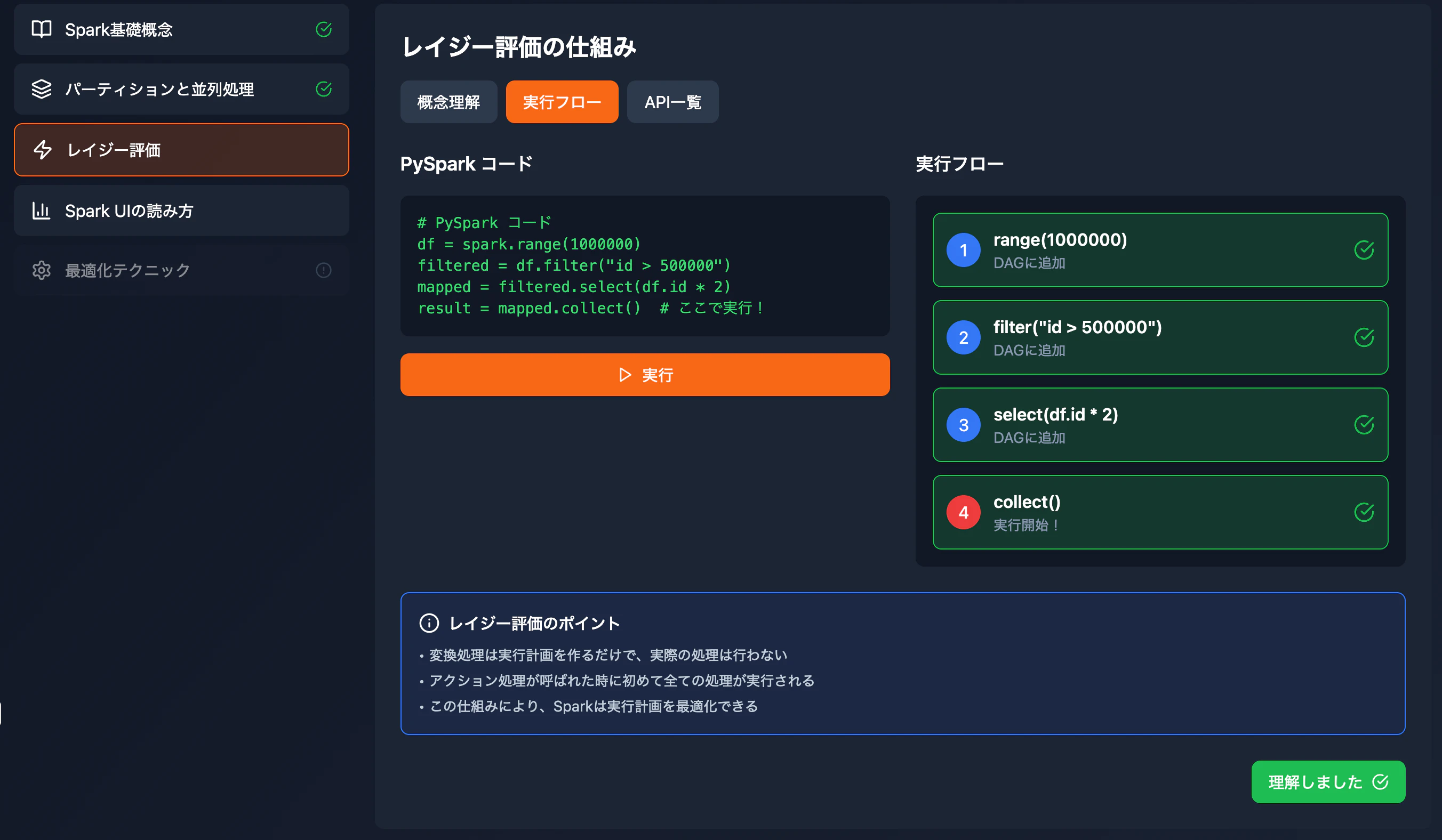This screenshot has height=840, width=1442.
Task: Click the info circle in レイジー評価のポイント
Action: coord(429,623)
